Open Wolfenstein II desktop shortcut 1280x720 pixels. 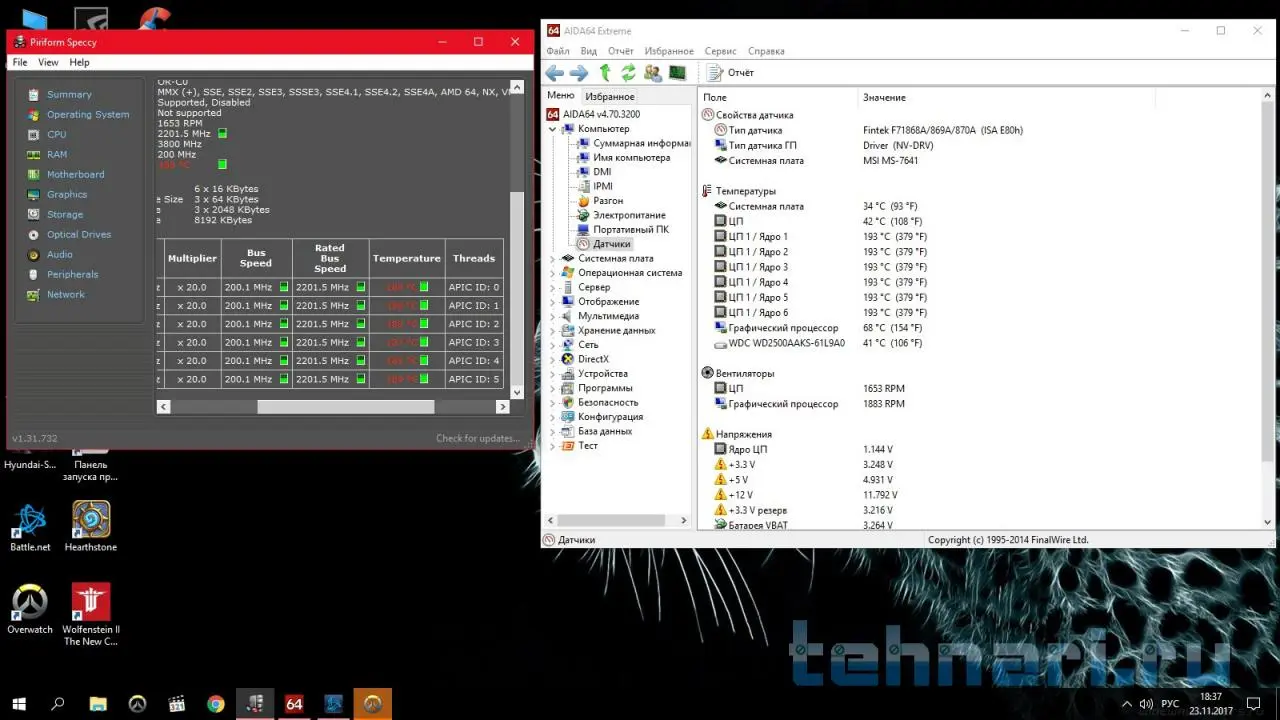(x=91, y=614)
